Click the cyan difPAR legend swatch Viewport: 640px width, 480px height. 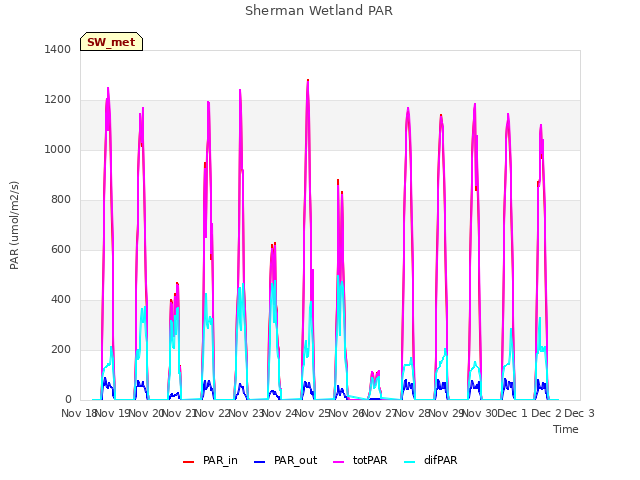click(409, 462)
